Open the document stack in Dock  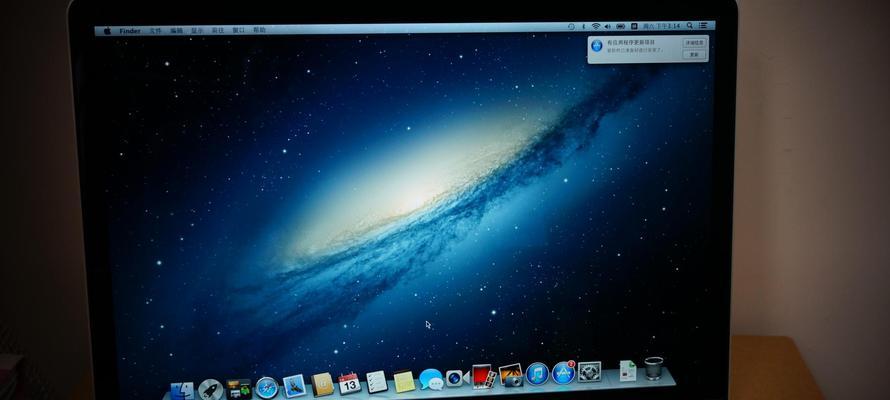[627, 370]
